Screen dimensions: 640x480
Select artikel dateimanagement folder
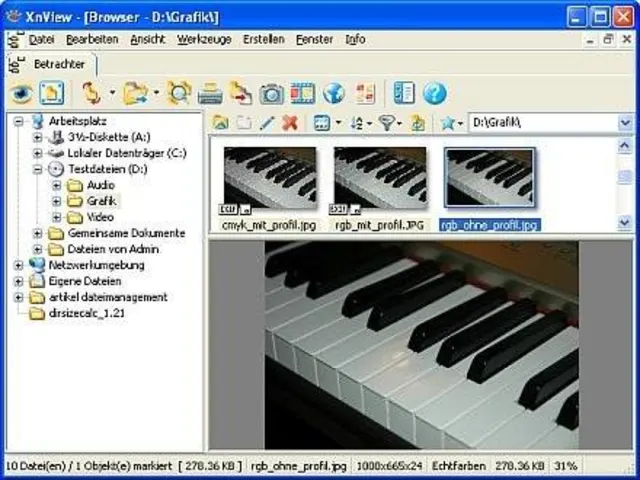point(108,297)
